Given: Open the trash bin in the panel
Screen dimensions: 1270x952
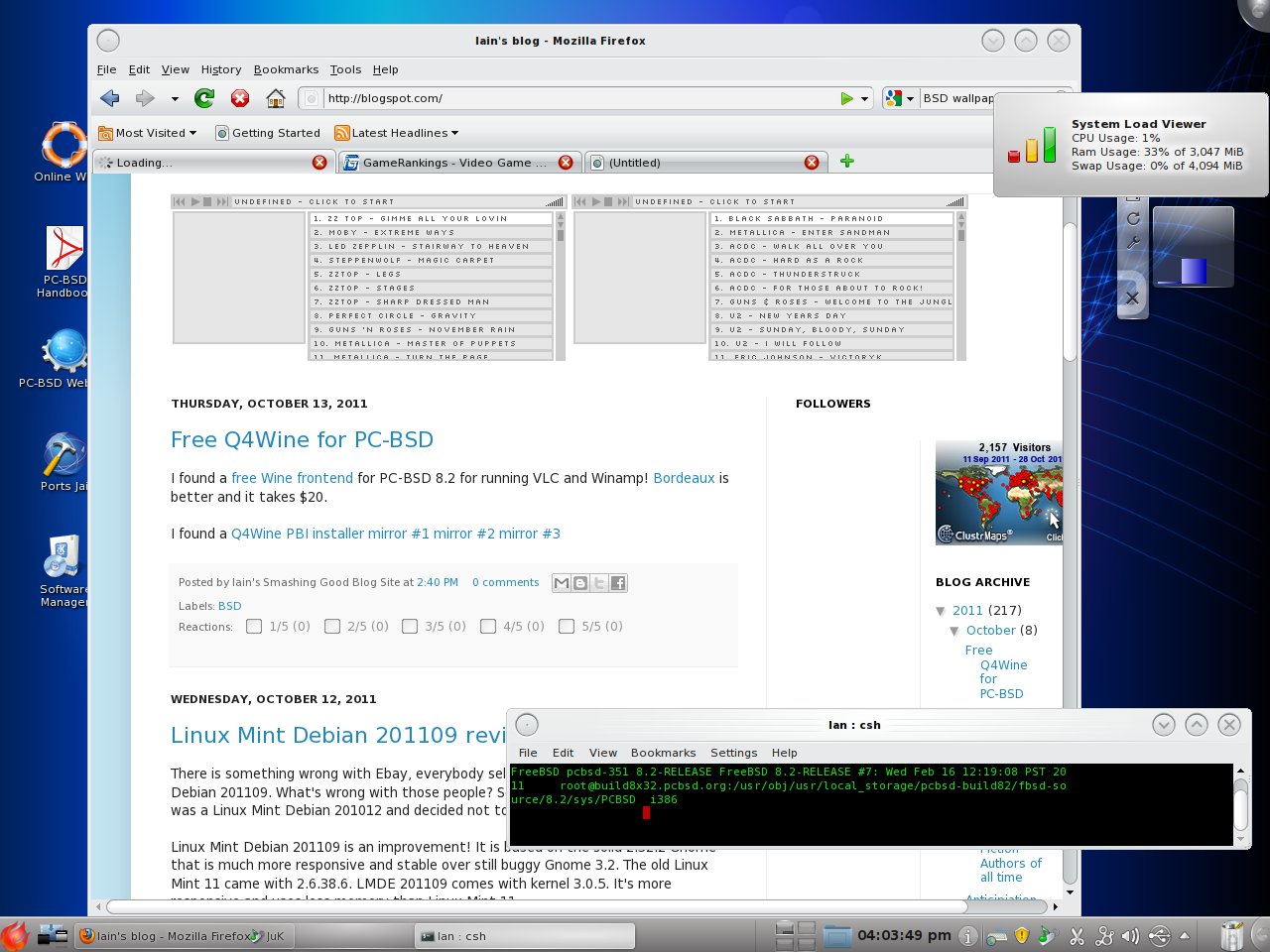Looking at the screenshot, I should click(x=1231, y=935).
